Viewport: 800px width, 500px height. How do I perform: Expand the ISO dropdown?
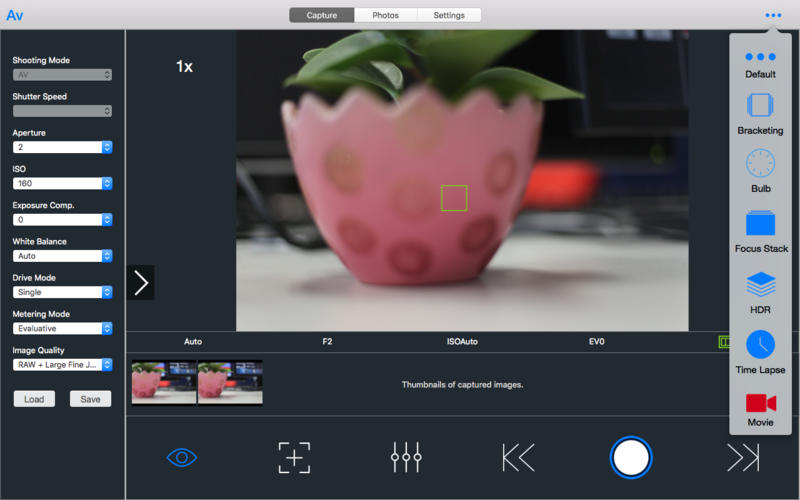point(62,183)
